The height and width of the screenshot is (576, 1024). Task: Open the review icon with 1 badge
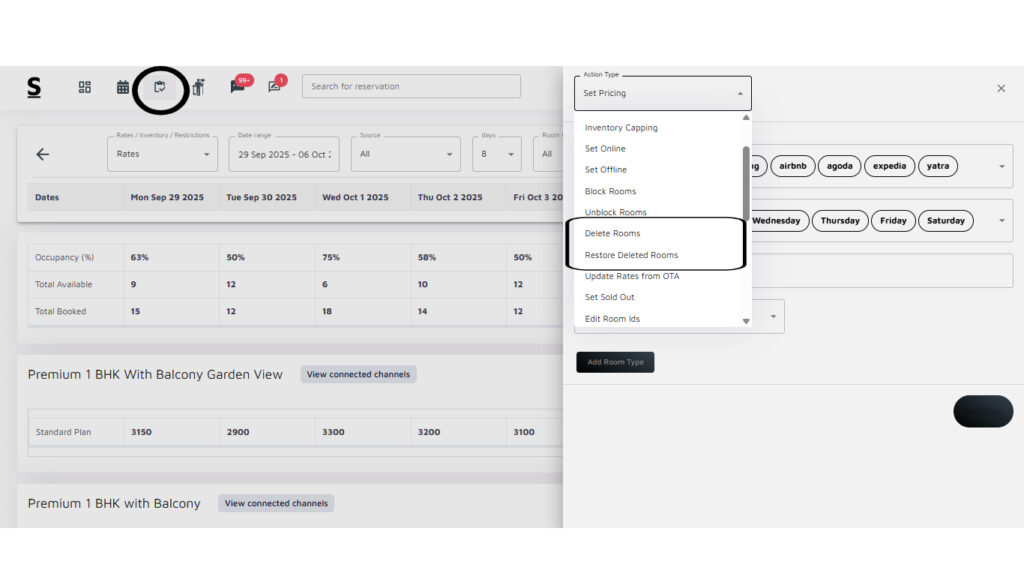(275, 86)
